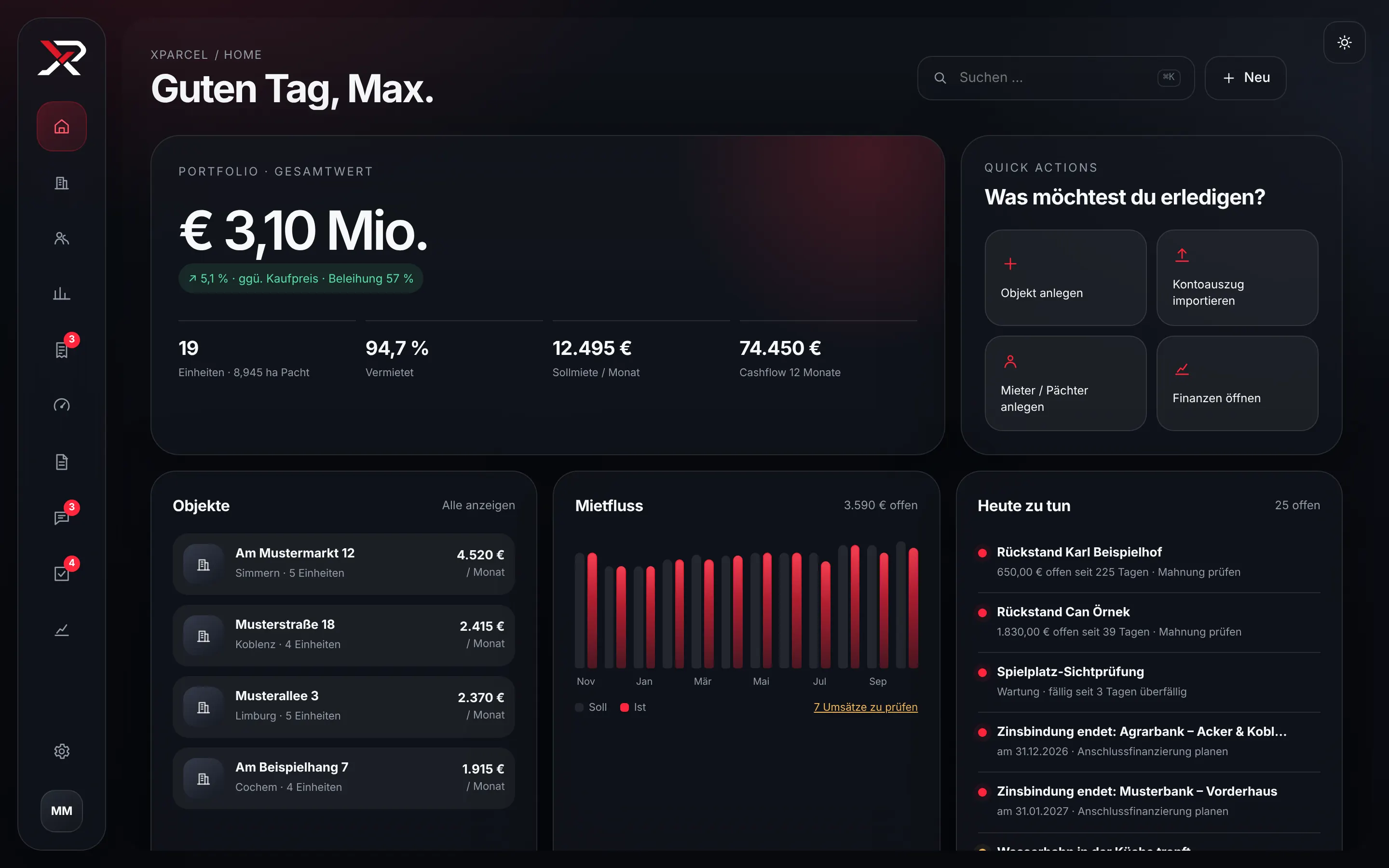Open the Spielplatz-Sichtprüfung task
Screen dimensions: 1389x868
pos(1148,682)
